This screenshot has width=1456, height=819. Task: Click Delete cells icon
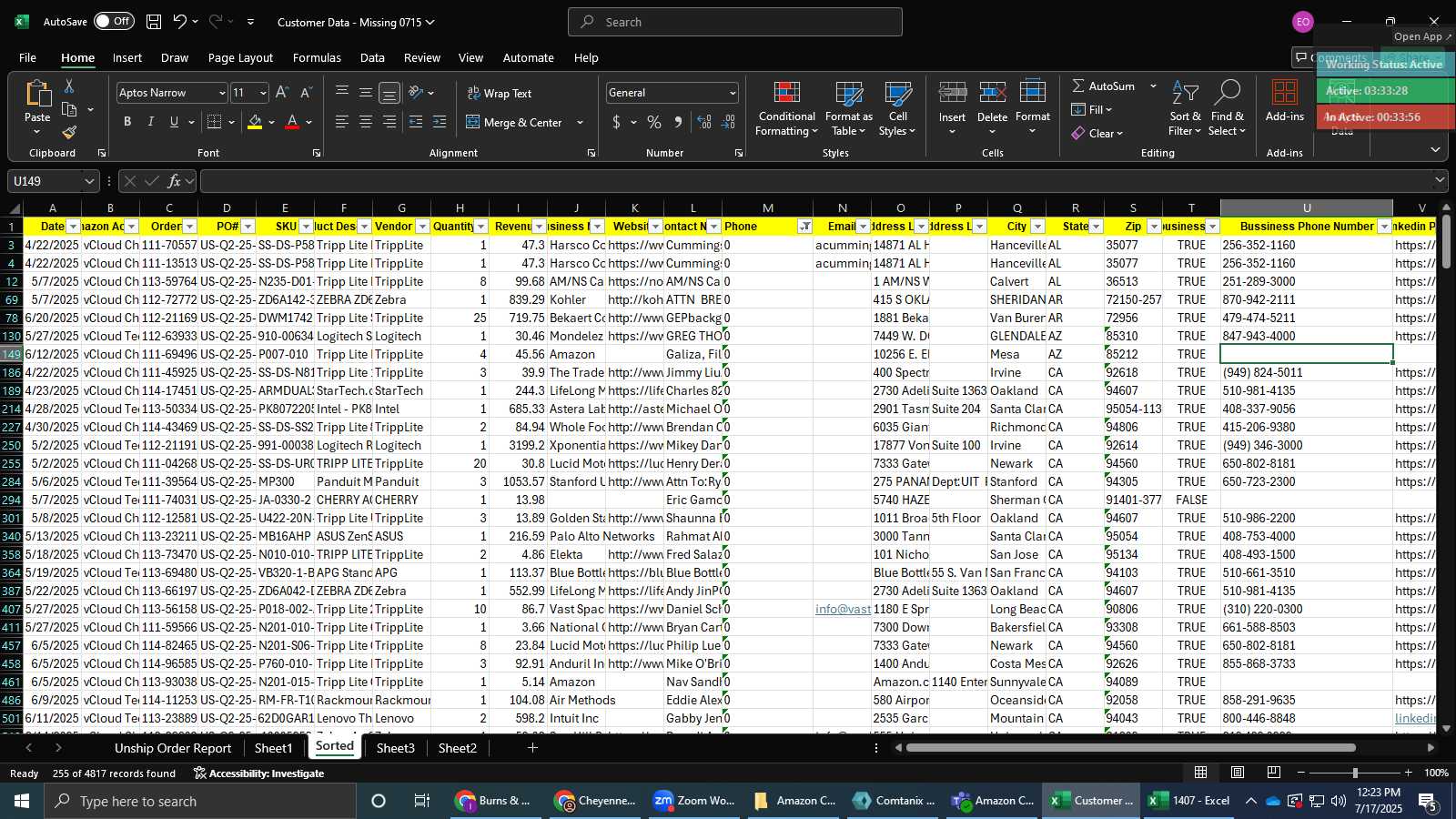[992, 93]
